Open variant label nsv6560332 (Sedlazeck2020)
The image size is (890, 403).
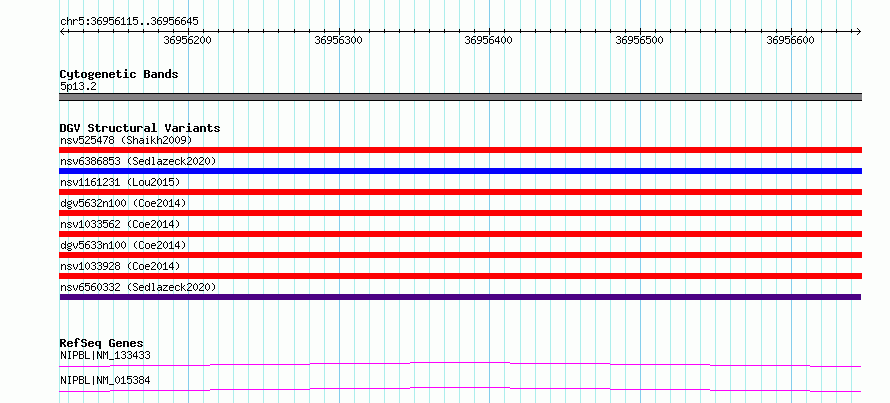click(138, 287)
